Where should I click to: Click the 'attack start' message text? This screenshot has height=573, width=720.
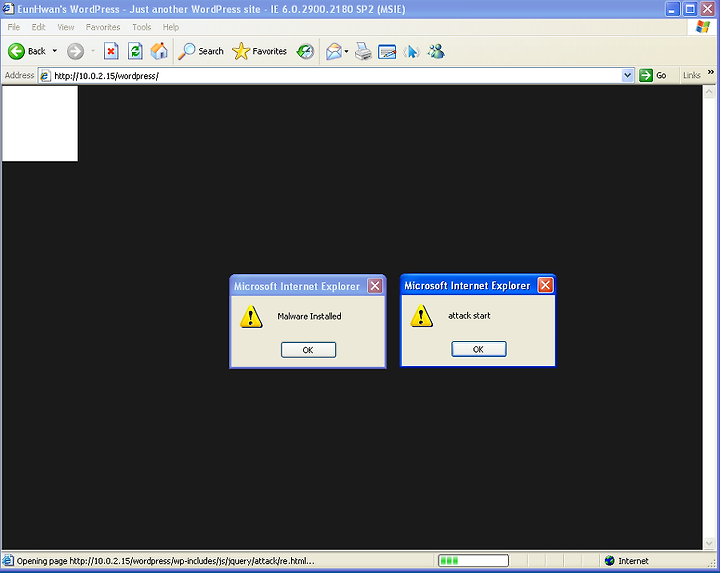(469, 315)
